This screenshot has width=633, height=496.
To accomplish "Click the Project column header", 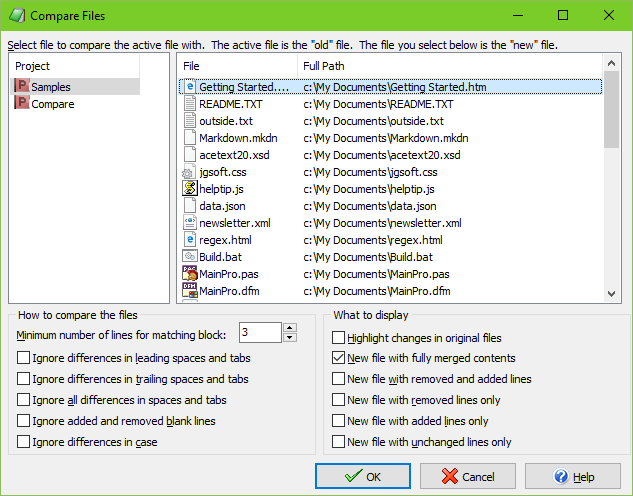I will point(75,66).
